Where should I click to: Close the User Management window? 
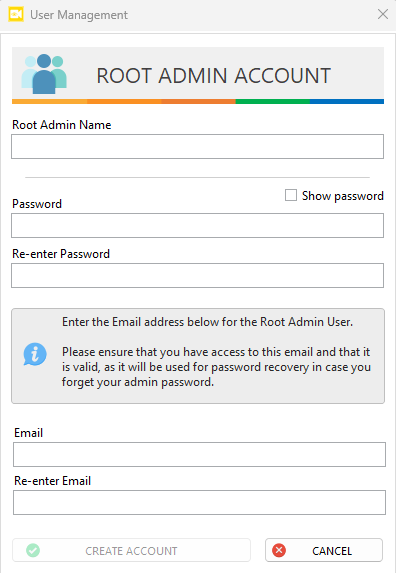point(383,14)
